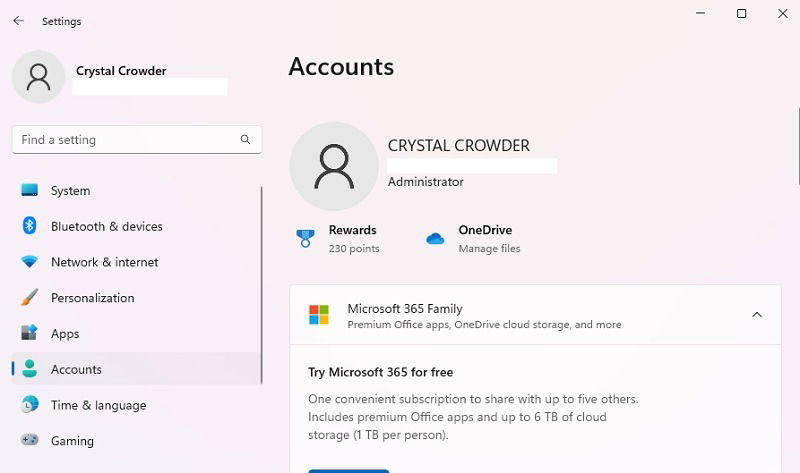
Task: Click the Network wifi icon
Action: [x=30, y=262]
